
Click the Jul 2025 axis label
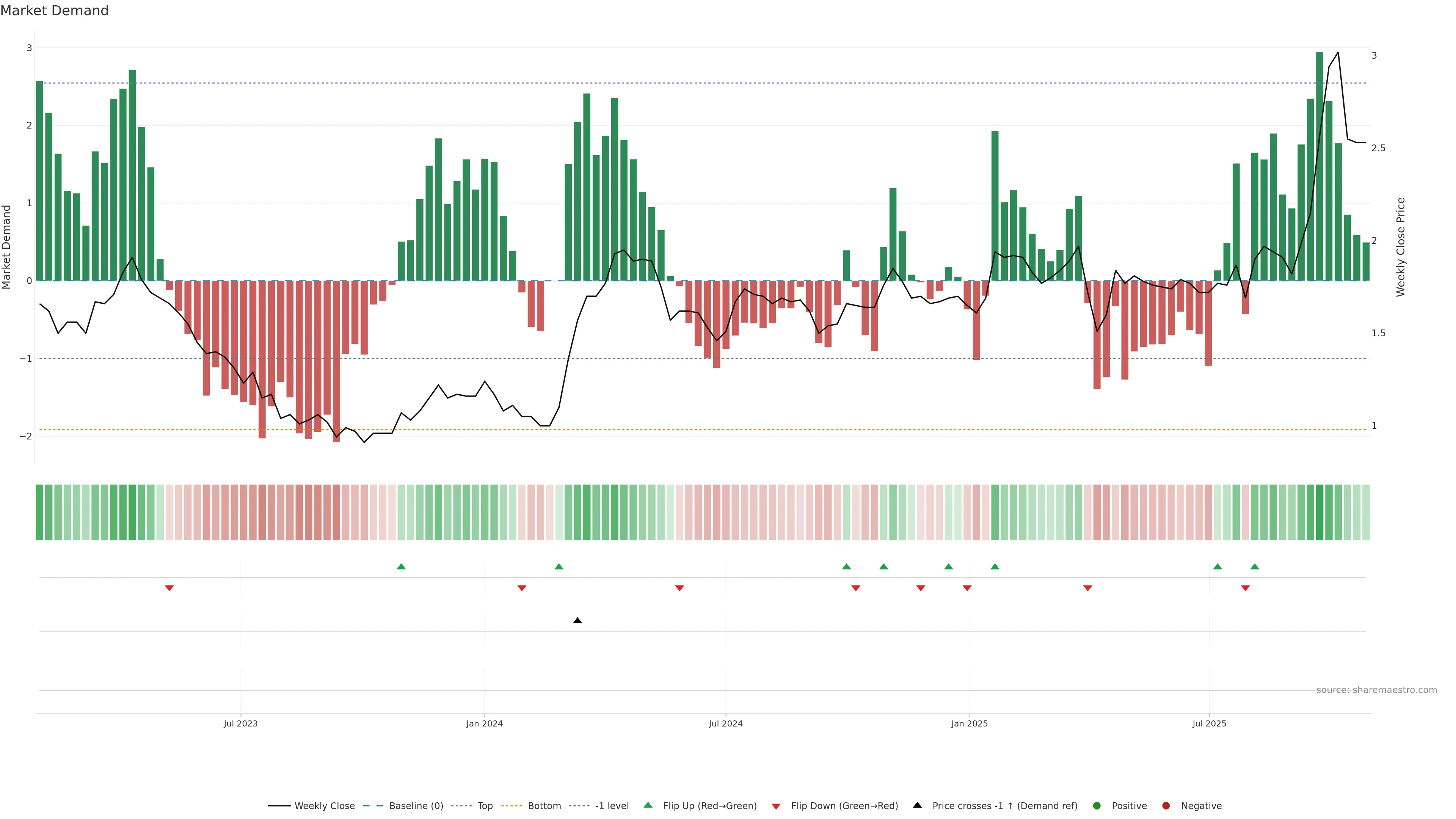coord(1209,723)
